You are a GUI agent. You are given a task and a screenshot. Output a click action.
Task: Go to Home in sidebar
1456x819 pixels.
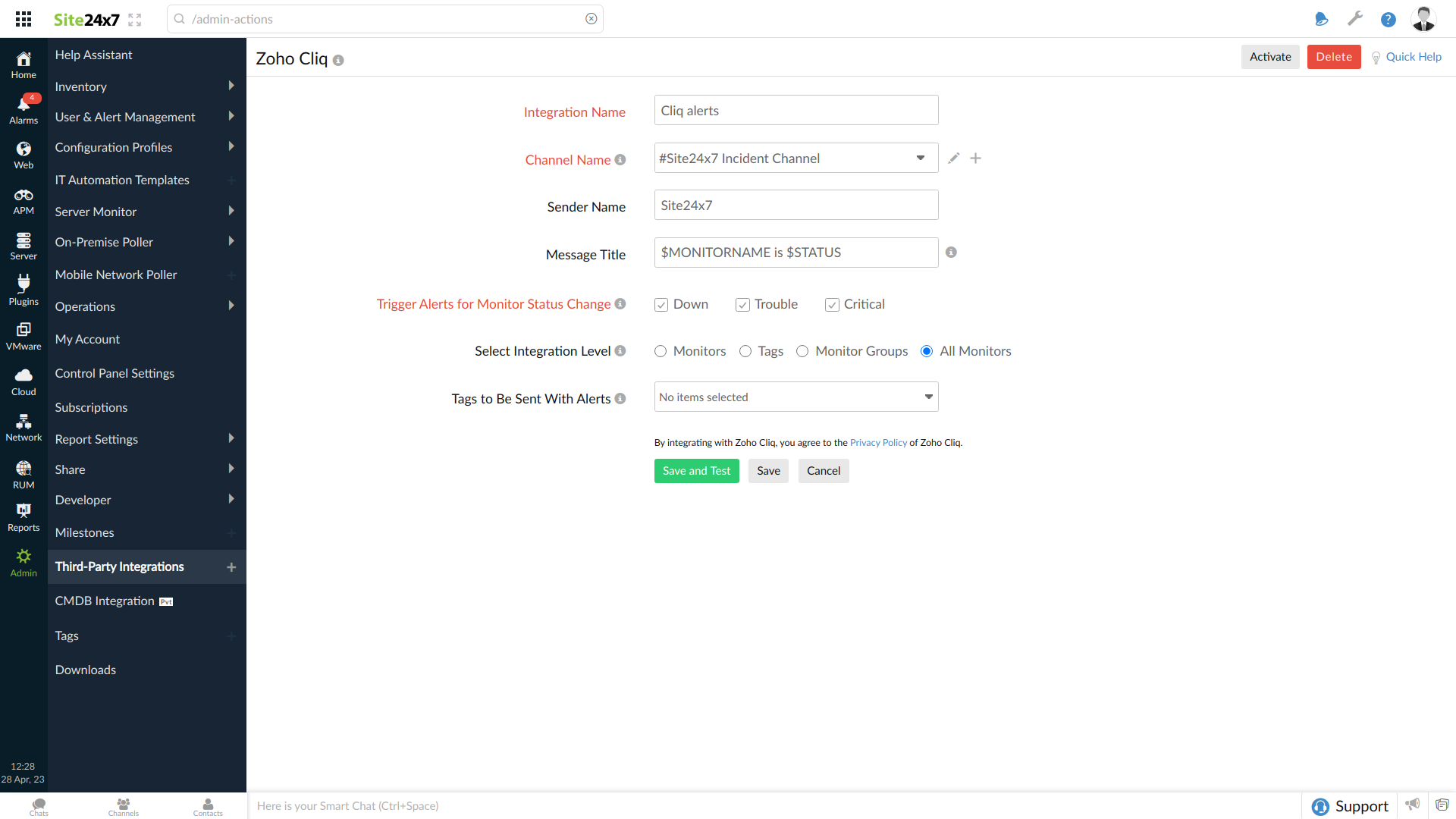click(24, 65)
